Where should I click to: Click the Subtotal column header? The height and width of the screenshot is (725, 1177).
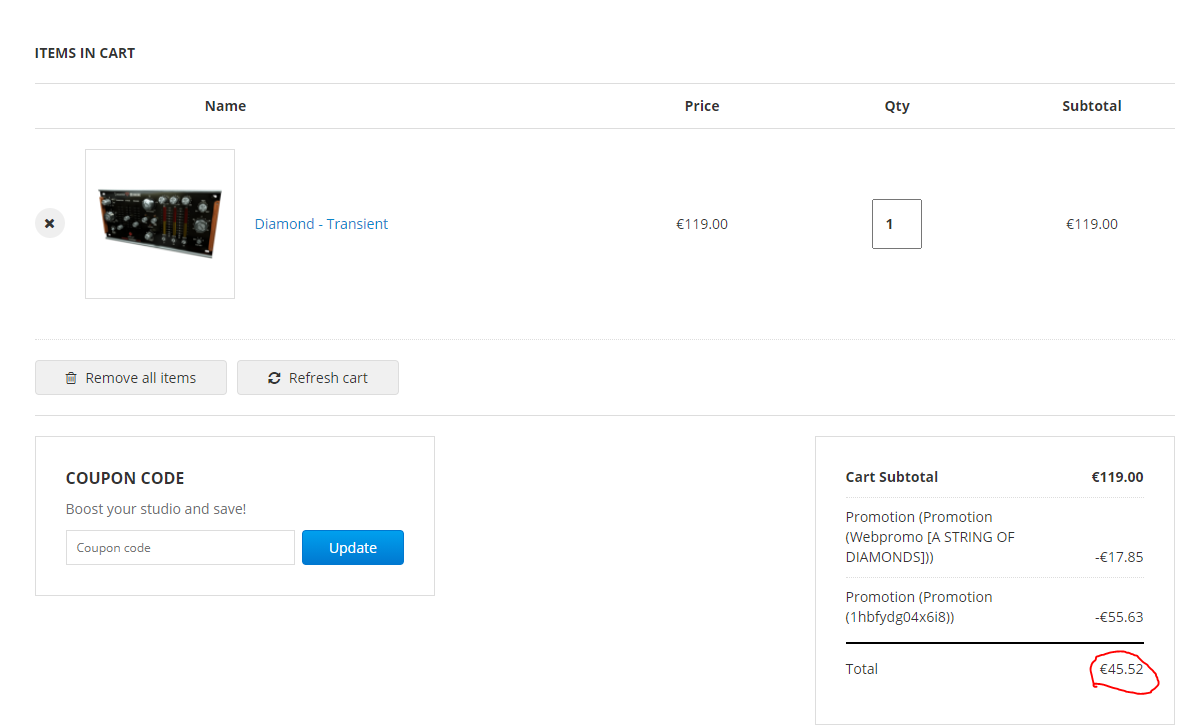point(1092,106)
